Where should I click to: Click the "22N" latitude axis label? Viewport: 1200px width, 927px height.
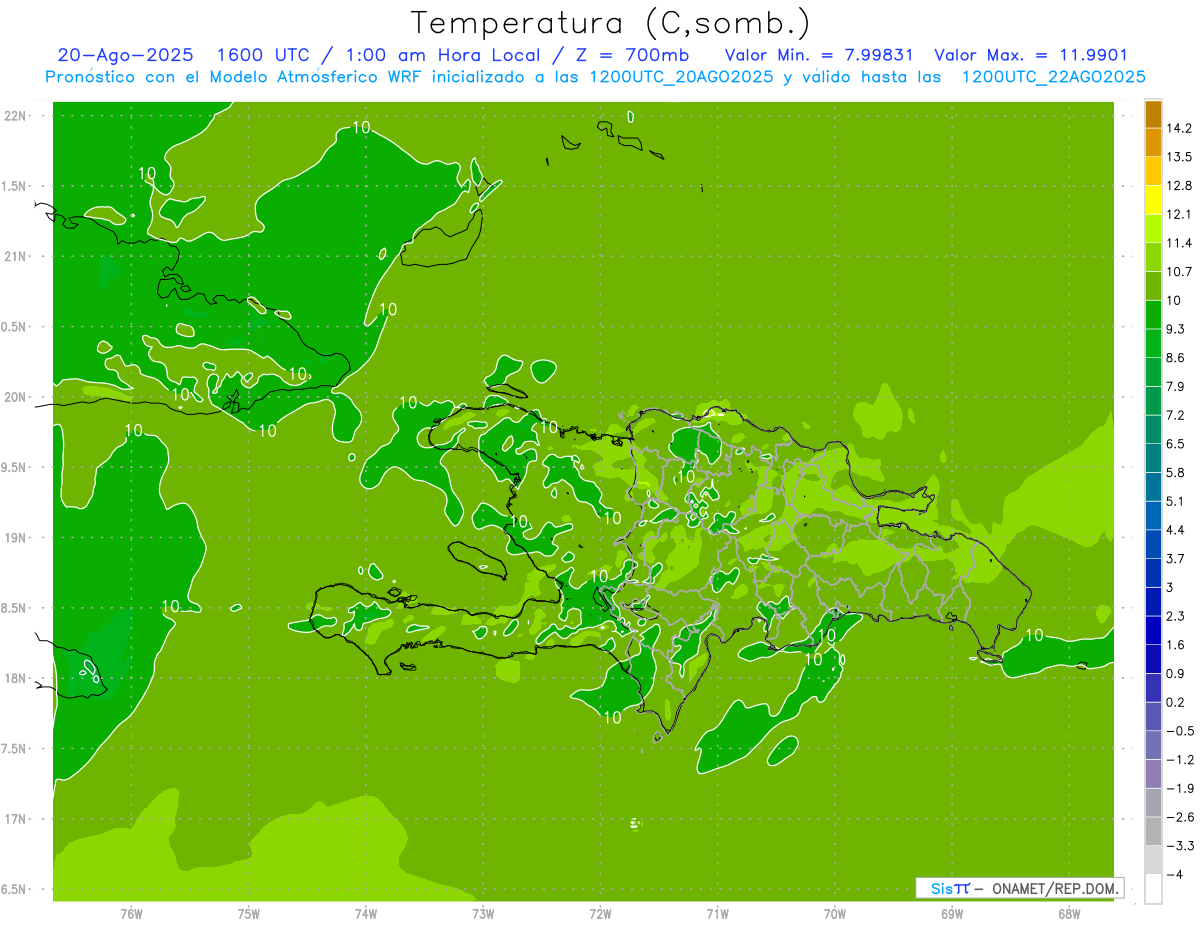pos(17,115)
